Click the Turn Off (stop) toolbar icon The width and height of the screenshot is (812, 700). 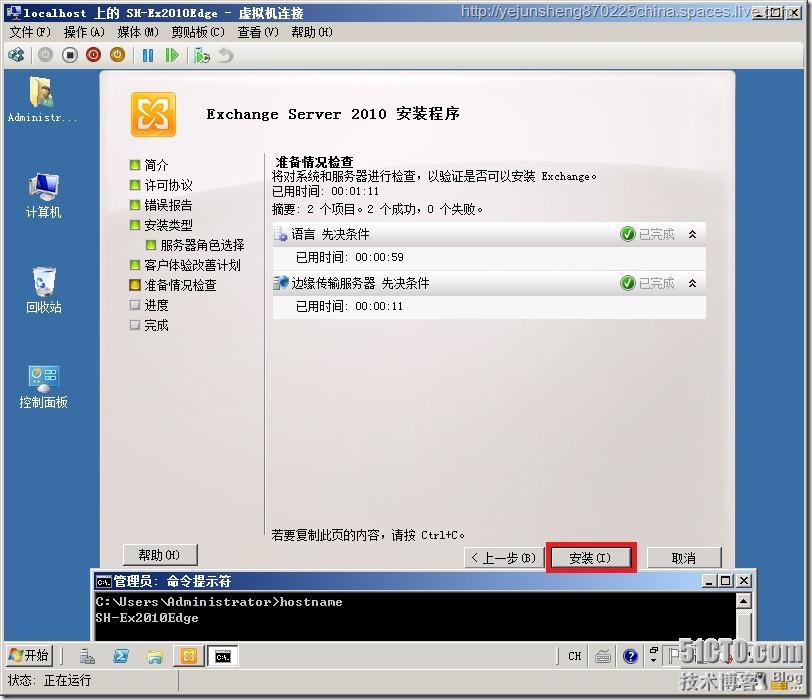pyautogui.click(x=70, y=55)
